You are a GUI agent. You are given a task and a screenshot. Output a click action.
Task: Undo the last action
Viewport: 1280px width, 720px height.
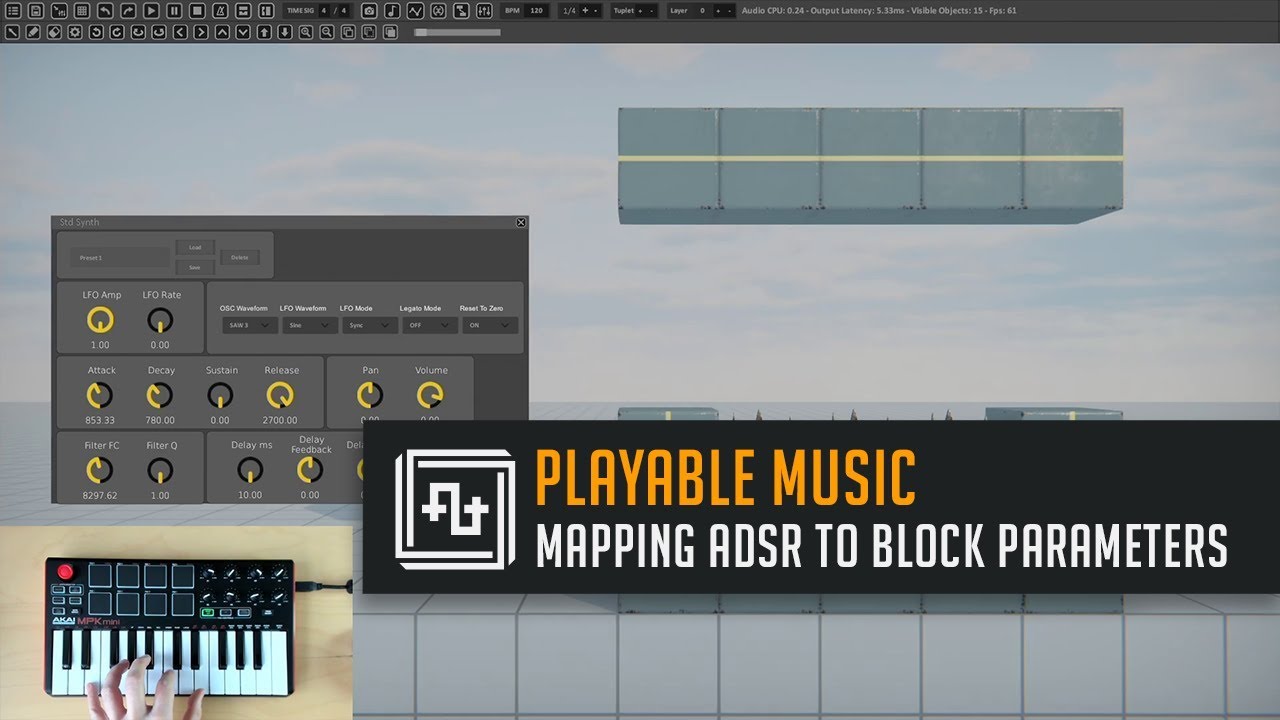click(105, 10)
